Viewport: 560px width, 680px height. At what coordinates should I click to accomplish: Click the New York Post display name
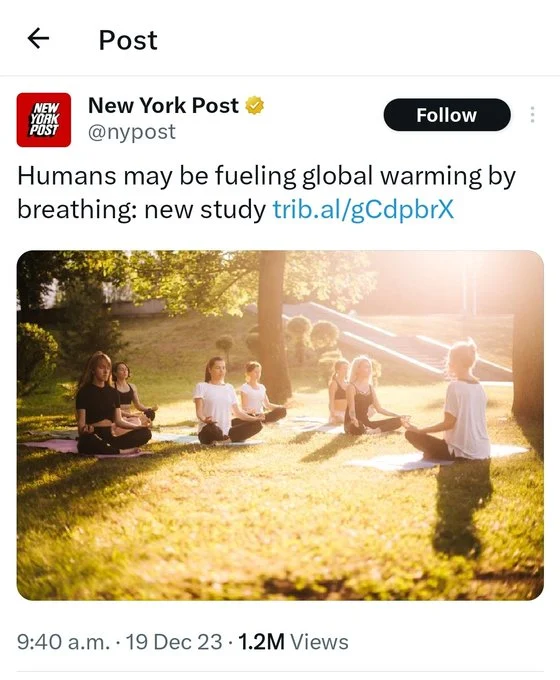(x=163, y=105)
